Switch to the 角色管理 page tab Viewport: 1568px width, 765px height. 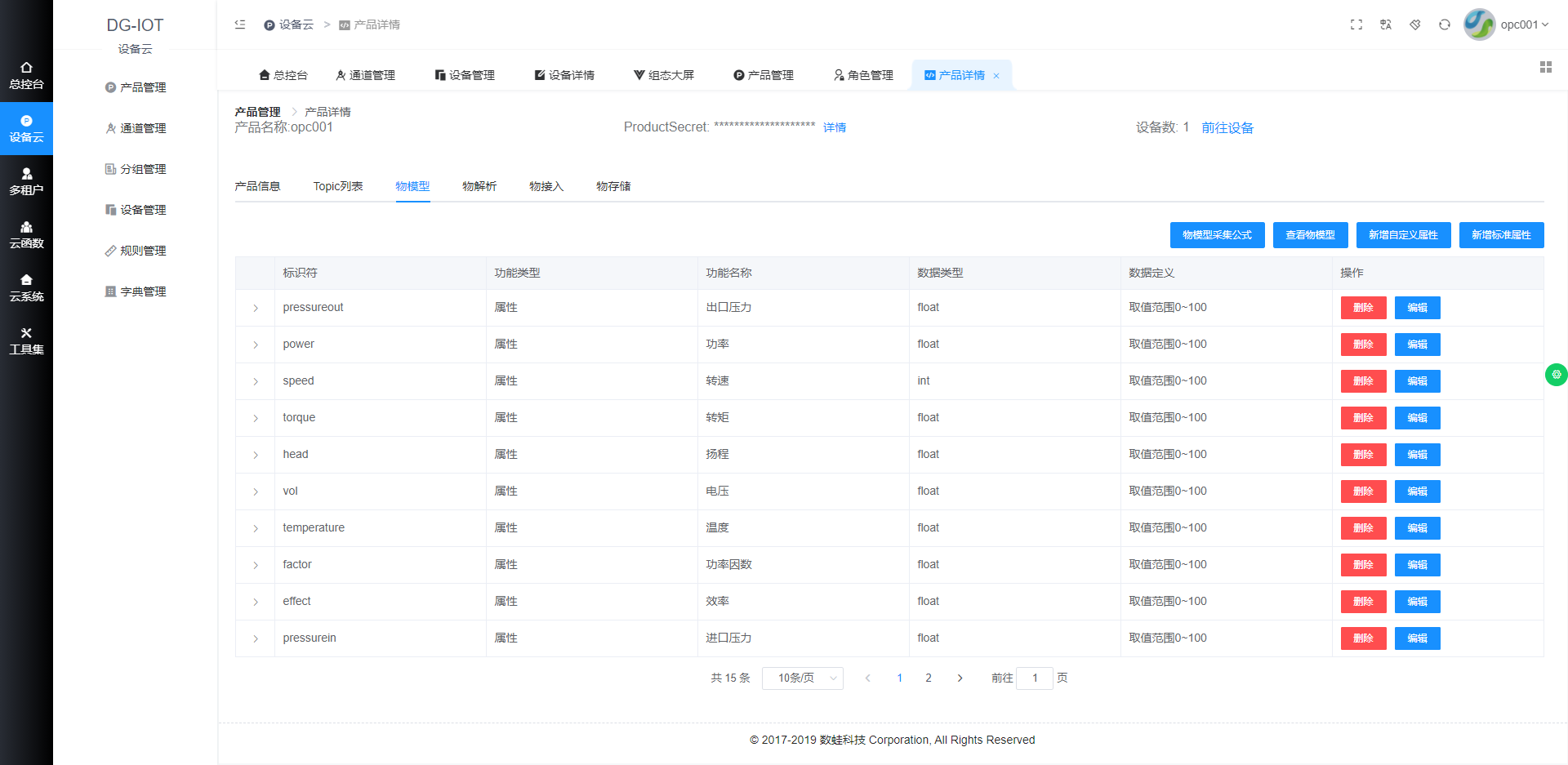point(863,75)
